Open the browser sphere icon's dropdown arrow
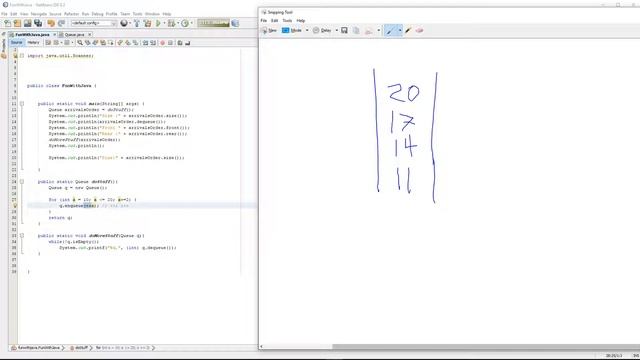Screen dimensions: 640x360 (130, 23)
